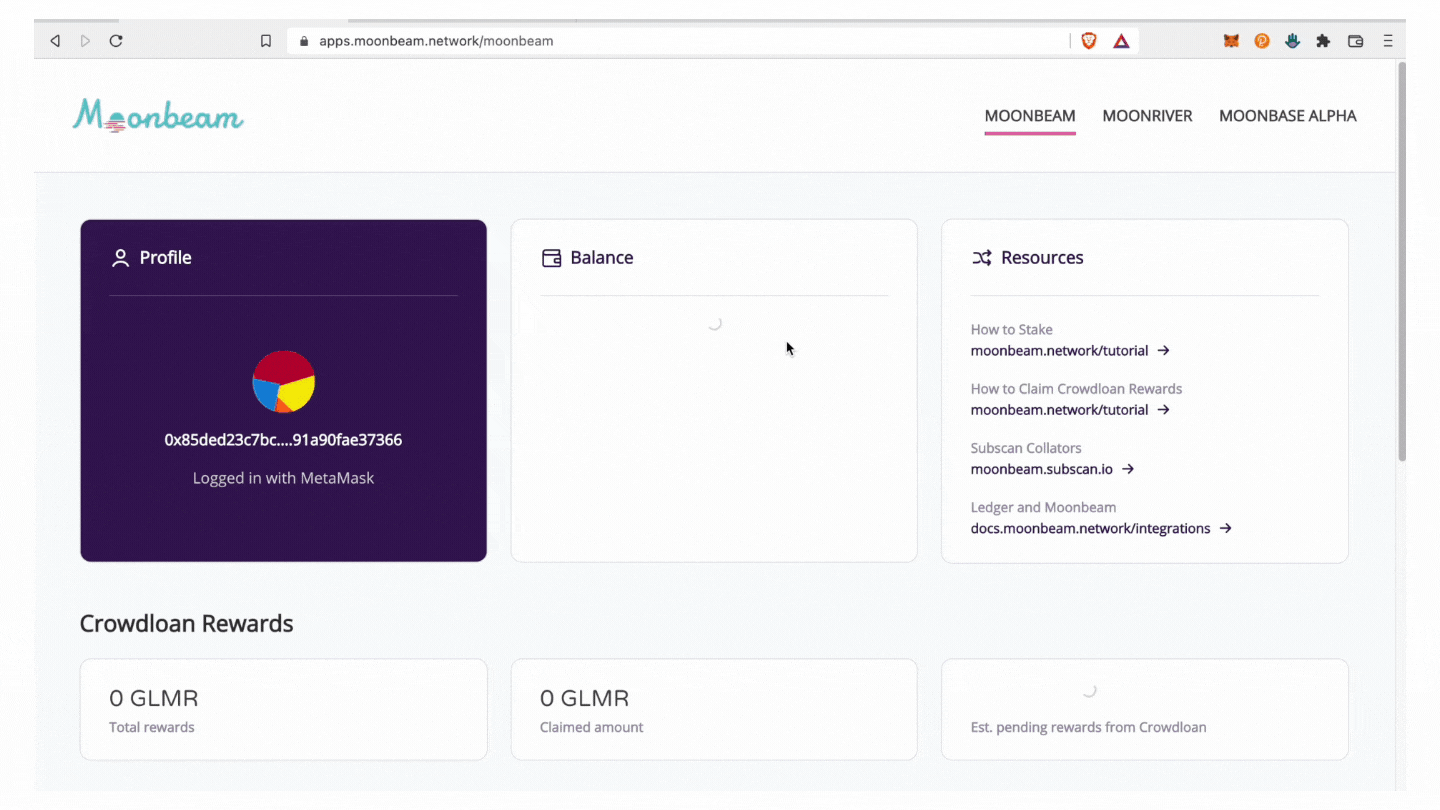Open tutorial link under How to Claim Crowdloan Rewards
1440x810 pixels.
(x=1059, y=410)
